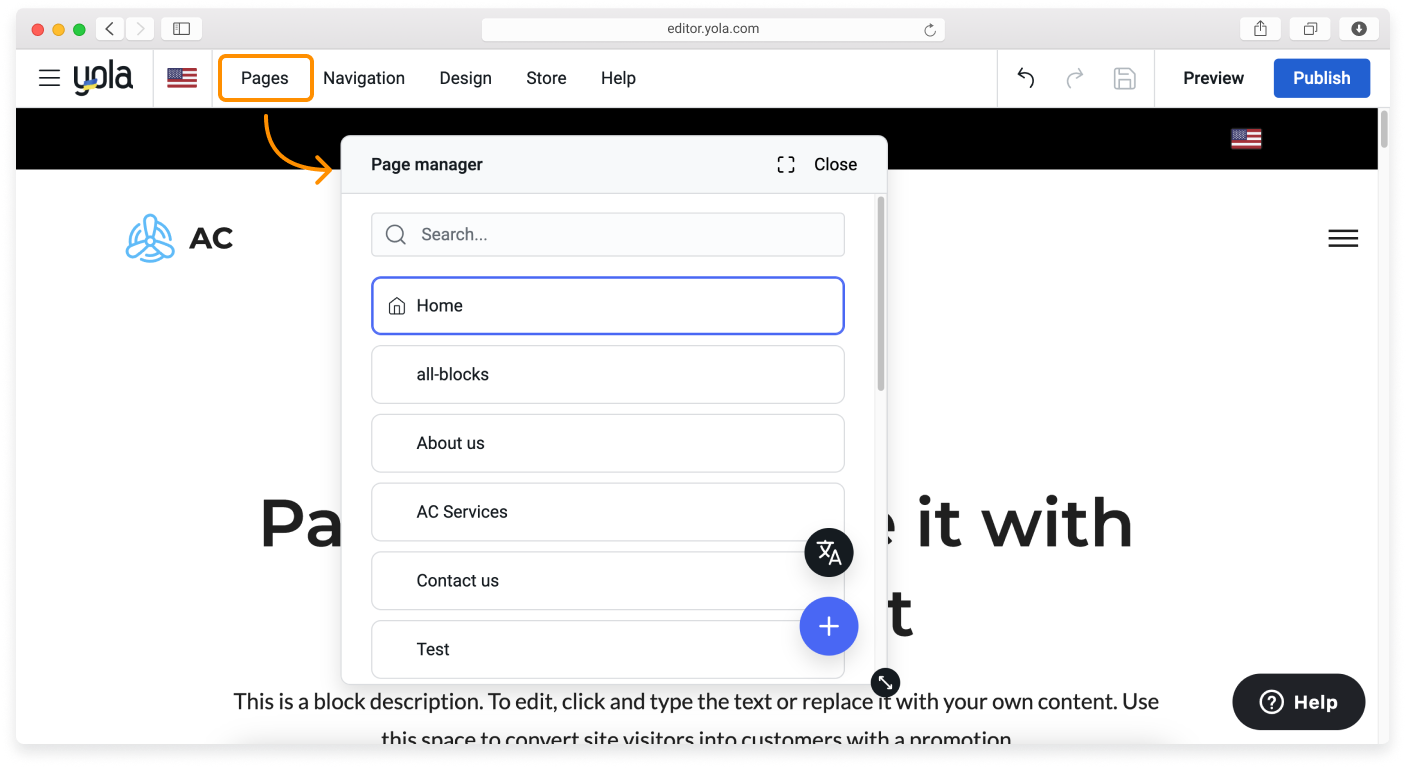The width and height of the screenshot is (1406, 768).
Task: Click the save floppy disk icon
Action: [x=1125, y=78]
